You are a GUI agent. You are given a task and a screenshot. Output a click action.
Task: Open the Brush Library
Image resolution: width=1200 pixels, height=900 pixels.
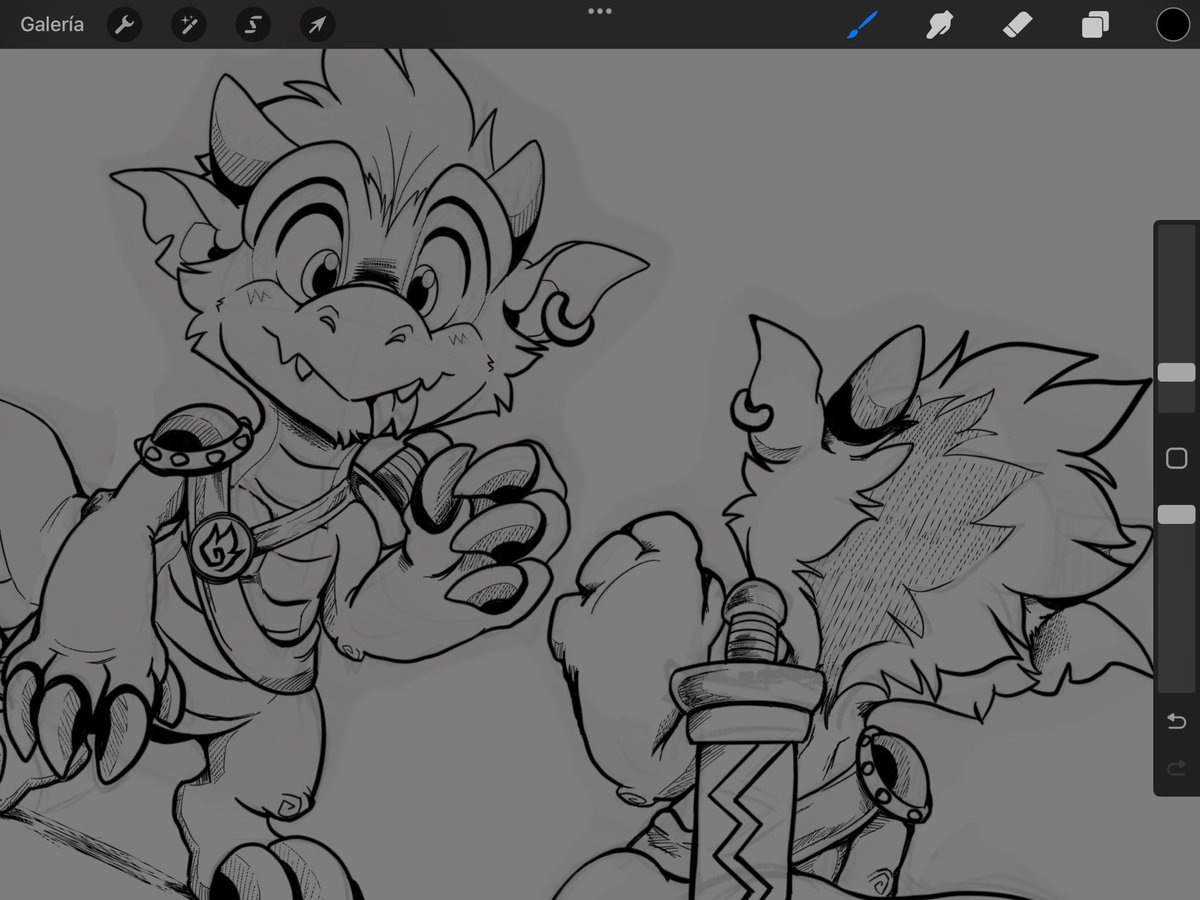[862, 24]
